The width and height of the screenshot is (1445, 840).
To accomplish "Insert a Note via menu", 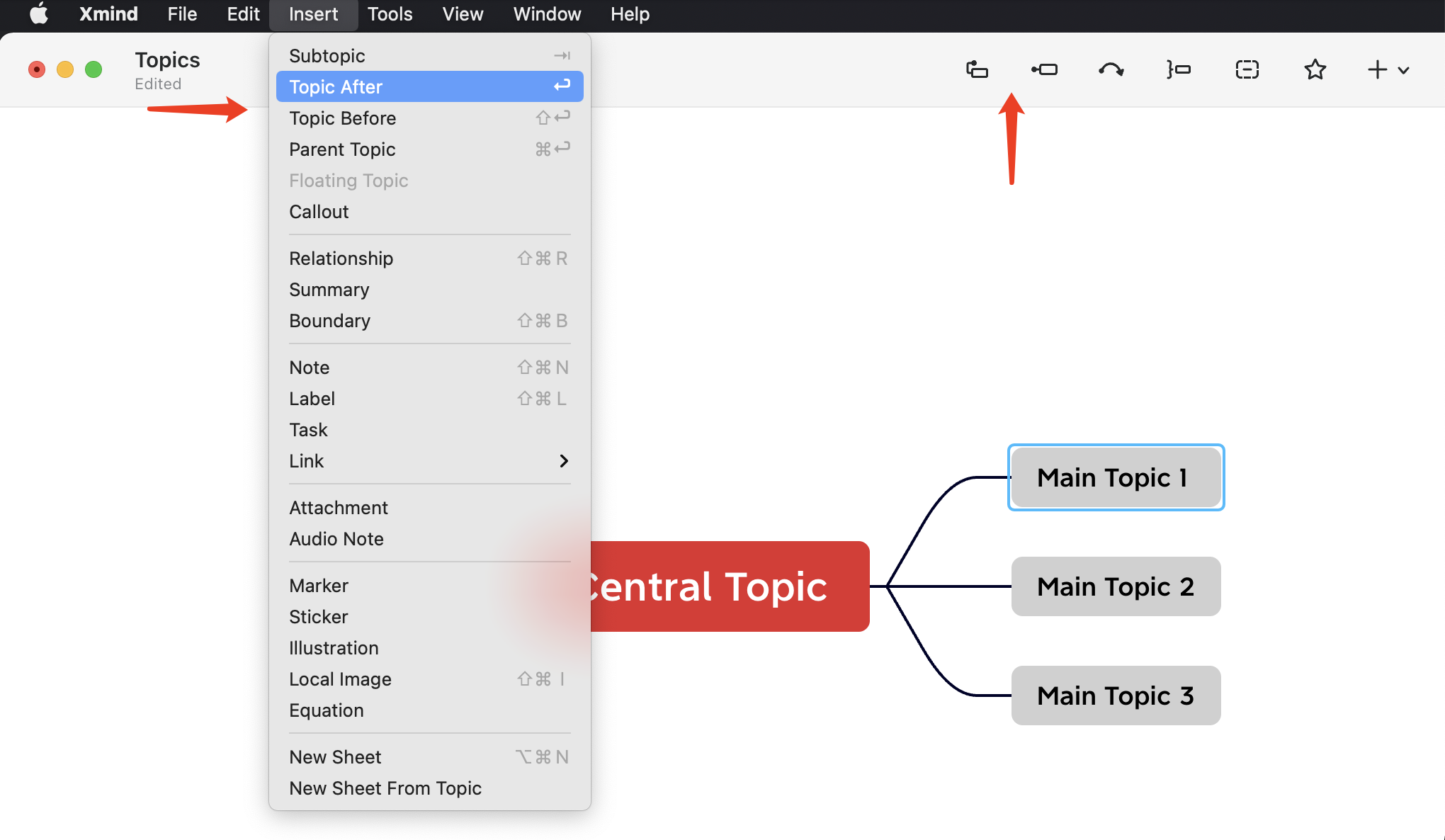I will click(x=430, y=367).
